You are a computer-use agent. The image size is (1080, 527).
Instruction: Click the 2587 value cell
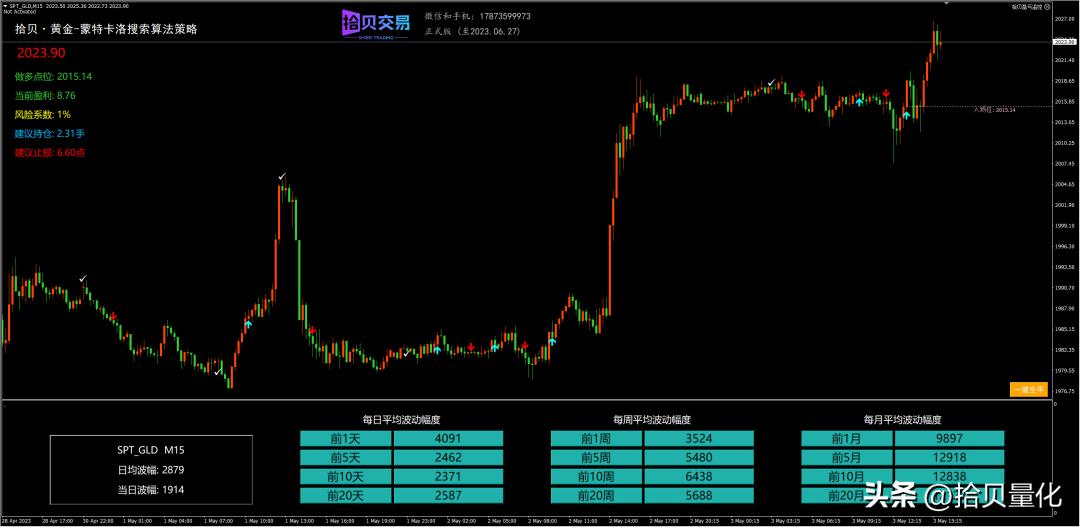coord(448,495)
